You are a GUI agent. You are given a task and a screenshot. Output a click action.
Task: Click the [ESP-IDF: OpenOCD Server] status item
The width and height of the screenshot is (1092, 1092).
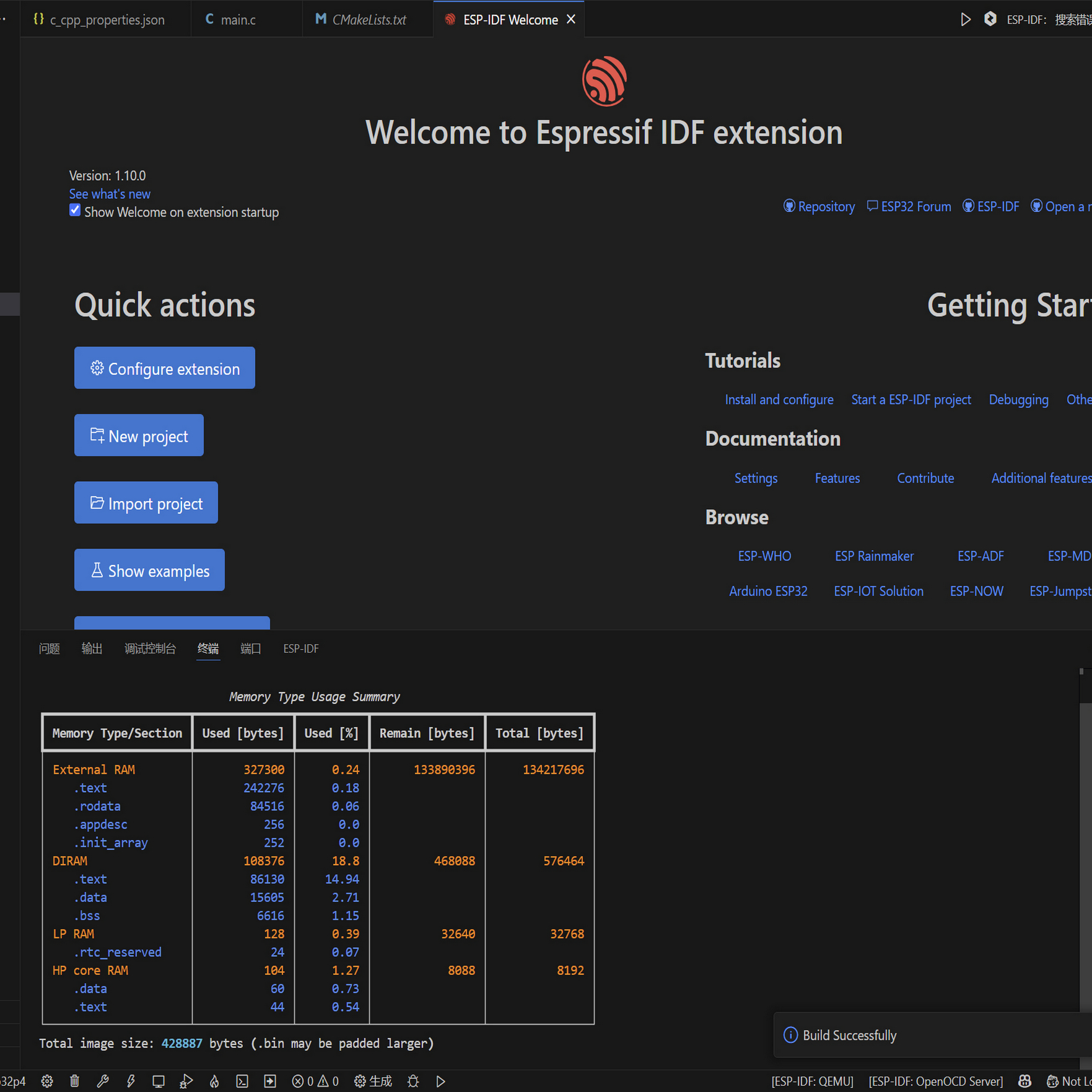(935, 1081)
